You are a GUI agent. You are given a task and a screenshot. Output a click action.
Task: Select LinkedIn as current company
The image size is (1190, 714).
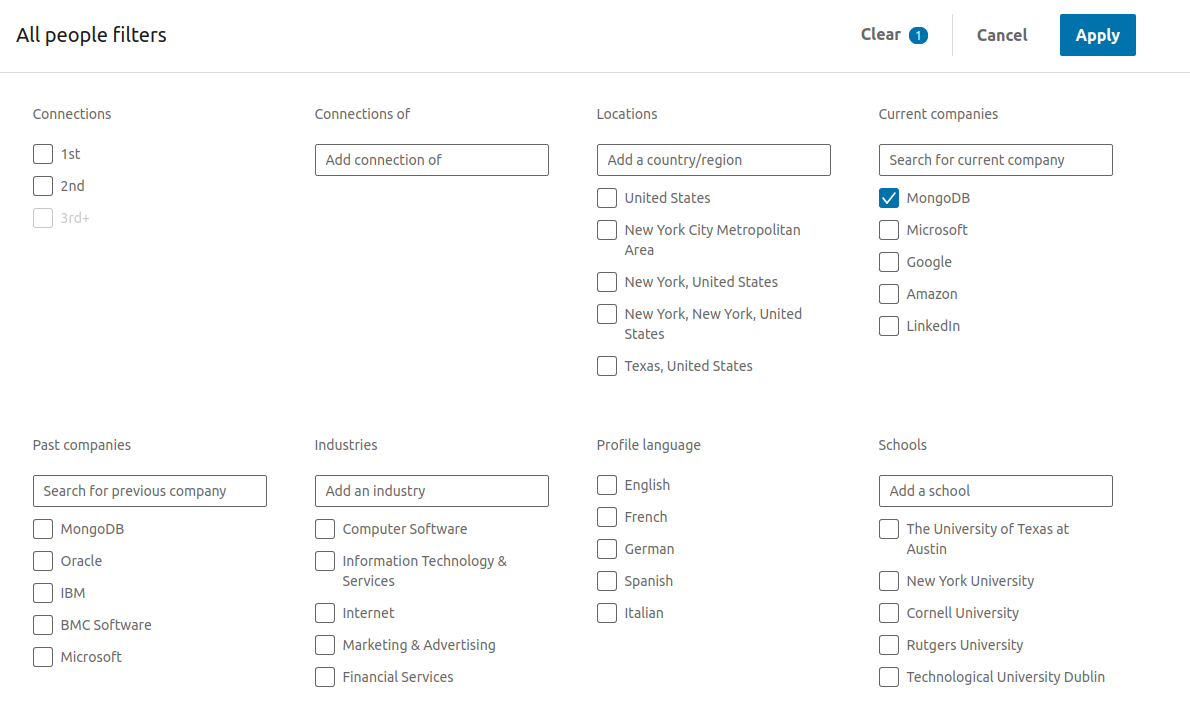[889, 326]
